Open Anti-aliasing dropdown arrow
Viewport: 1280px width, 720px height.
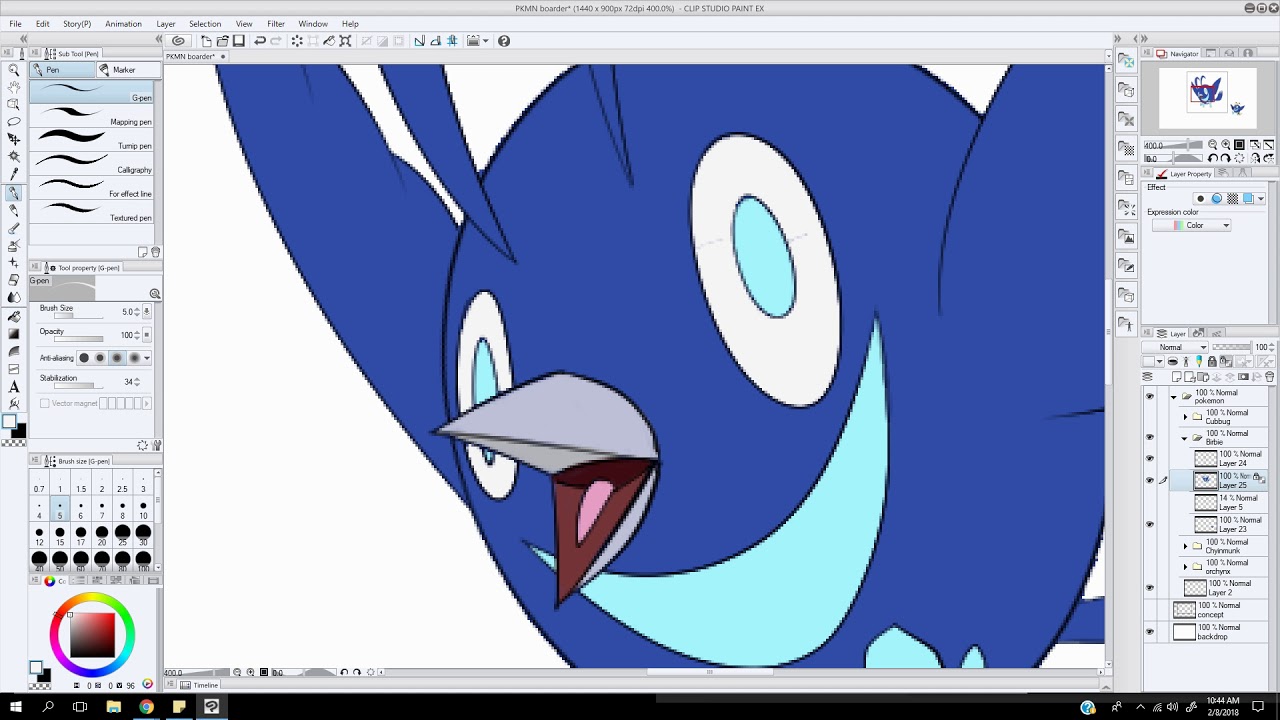147,358
